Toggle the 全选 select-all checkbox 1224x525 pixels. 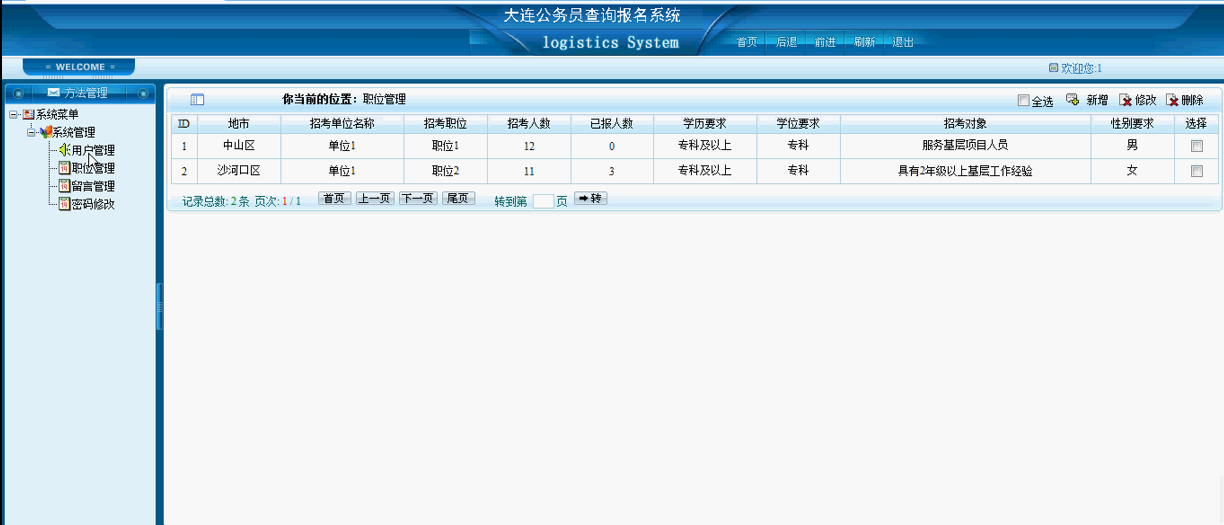[x=1023, y=100]
